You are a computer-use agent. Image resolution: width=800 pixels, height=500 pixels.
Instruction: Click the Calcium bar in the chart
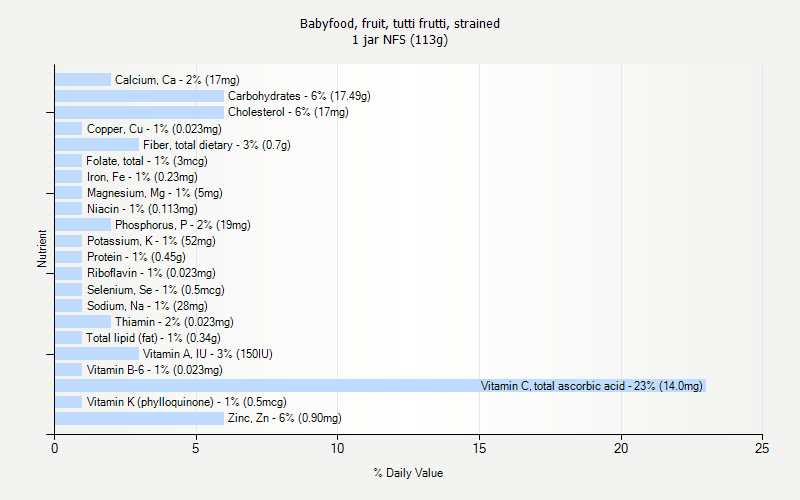click(83, 80)
